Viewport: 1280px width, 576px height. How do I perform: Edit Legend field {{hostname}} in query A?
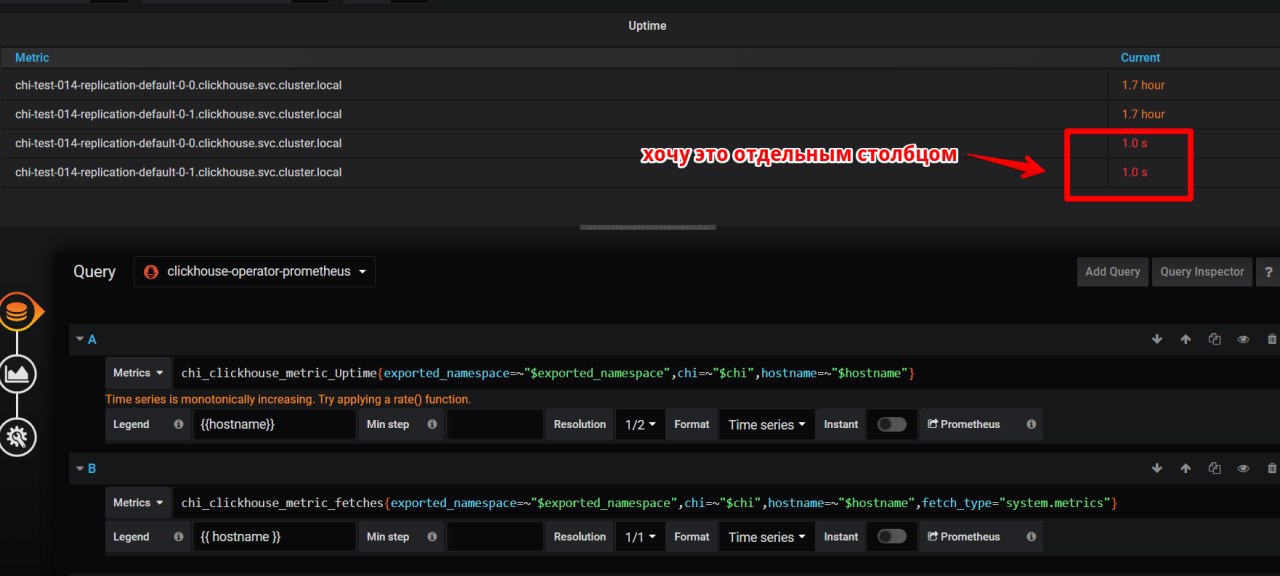tap(274, 424)
